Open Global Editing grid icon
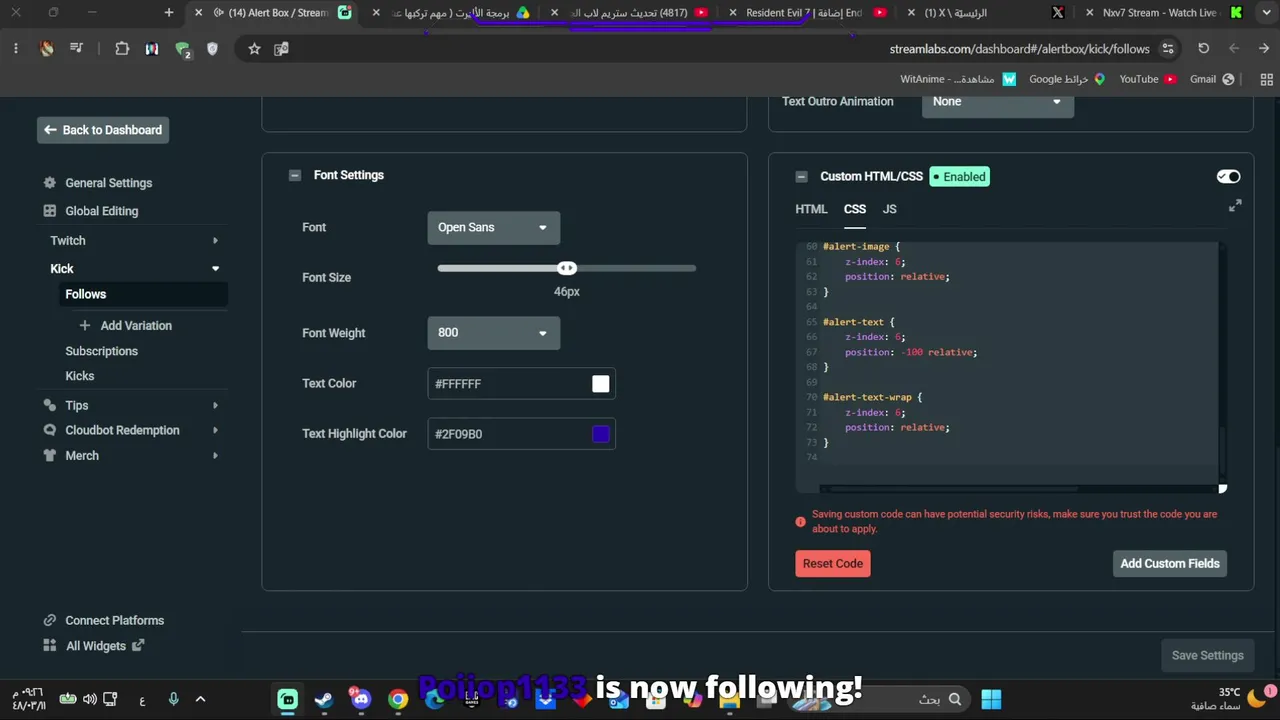Image resolution: width=1280 pixels, height=720 pixels. point(50,211)
